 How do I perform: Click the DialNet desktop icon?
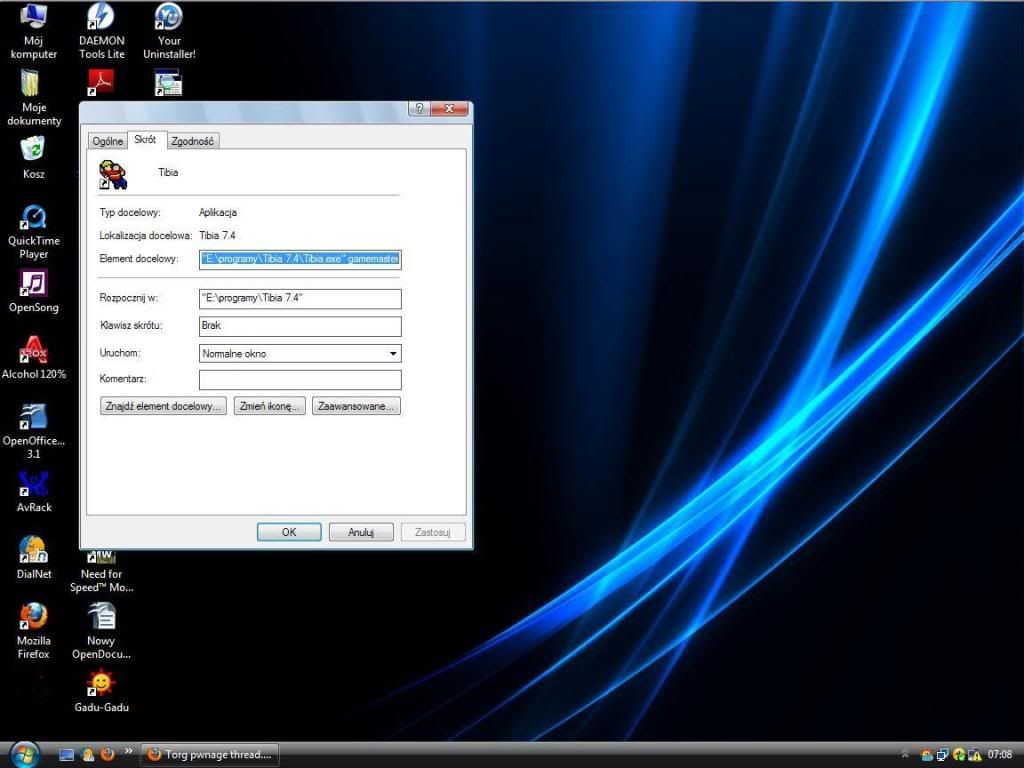(x=33, y=558)
